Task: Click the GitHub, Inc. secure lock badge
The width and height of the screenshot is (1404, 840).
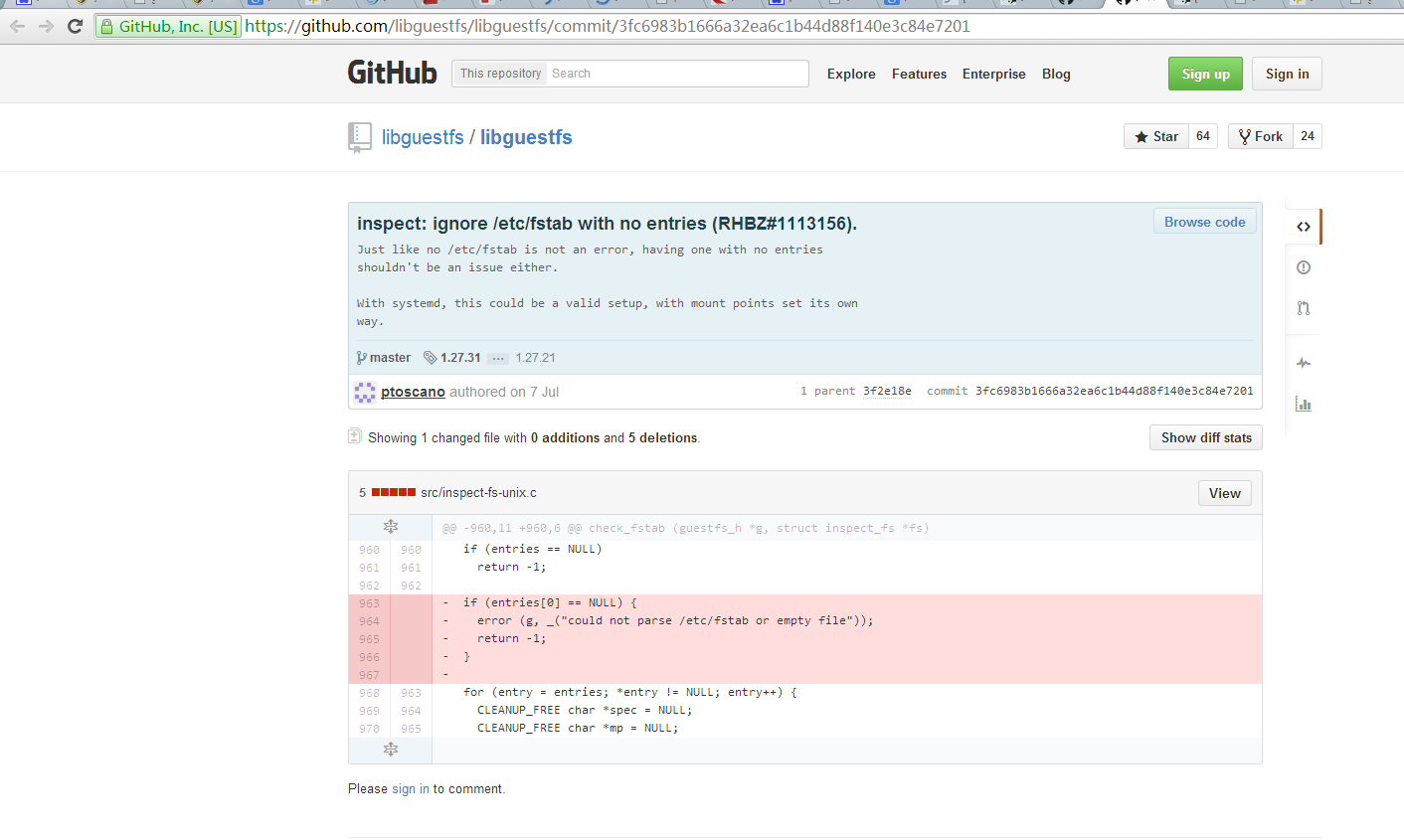Action: [168, 26]
